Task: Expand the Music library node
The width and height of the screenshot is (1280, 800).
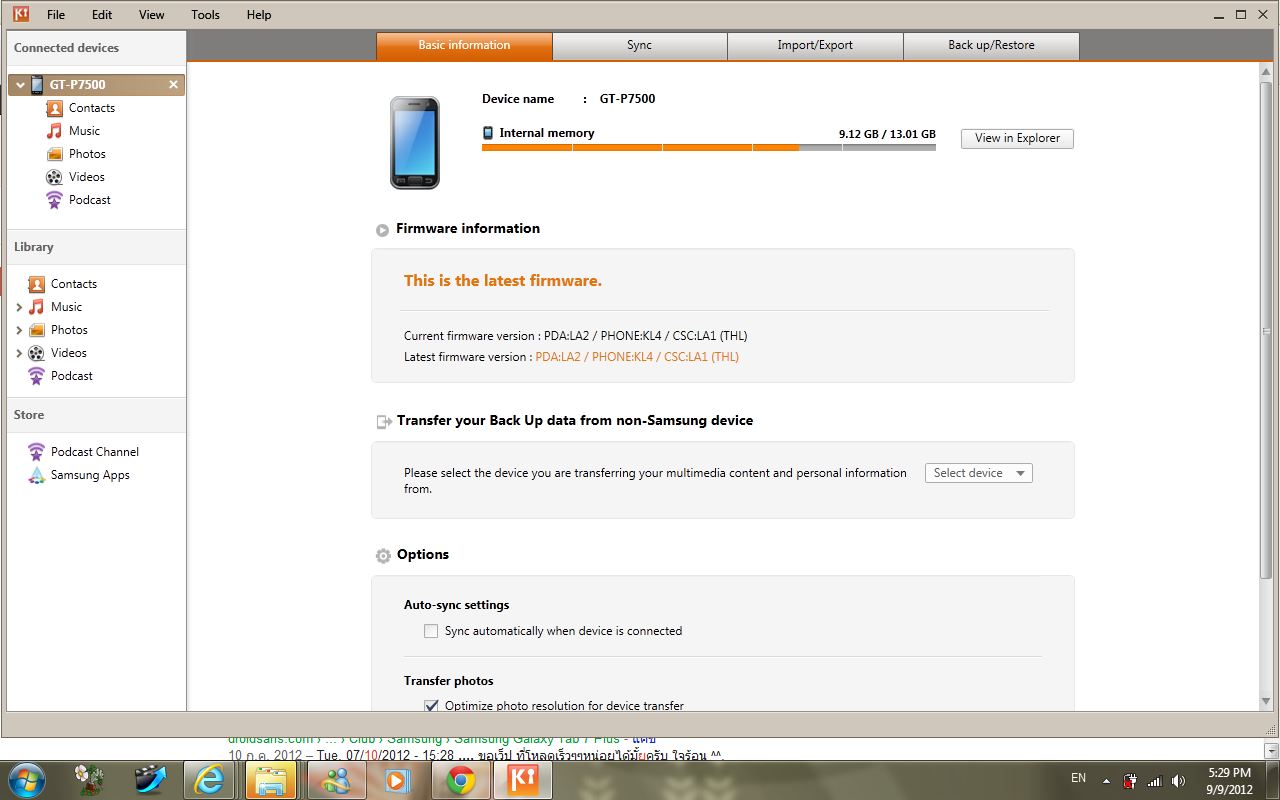Action: tap(19, 307)
